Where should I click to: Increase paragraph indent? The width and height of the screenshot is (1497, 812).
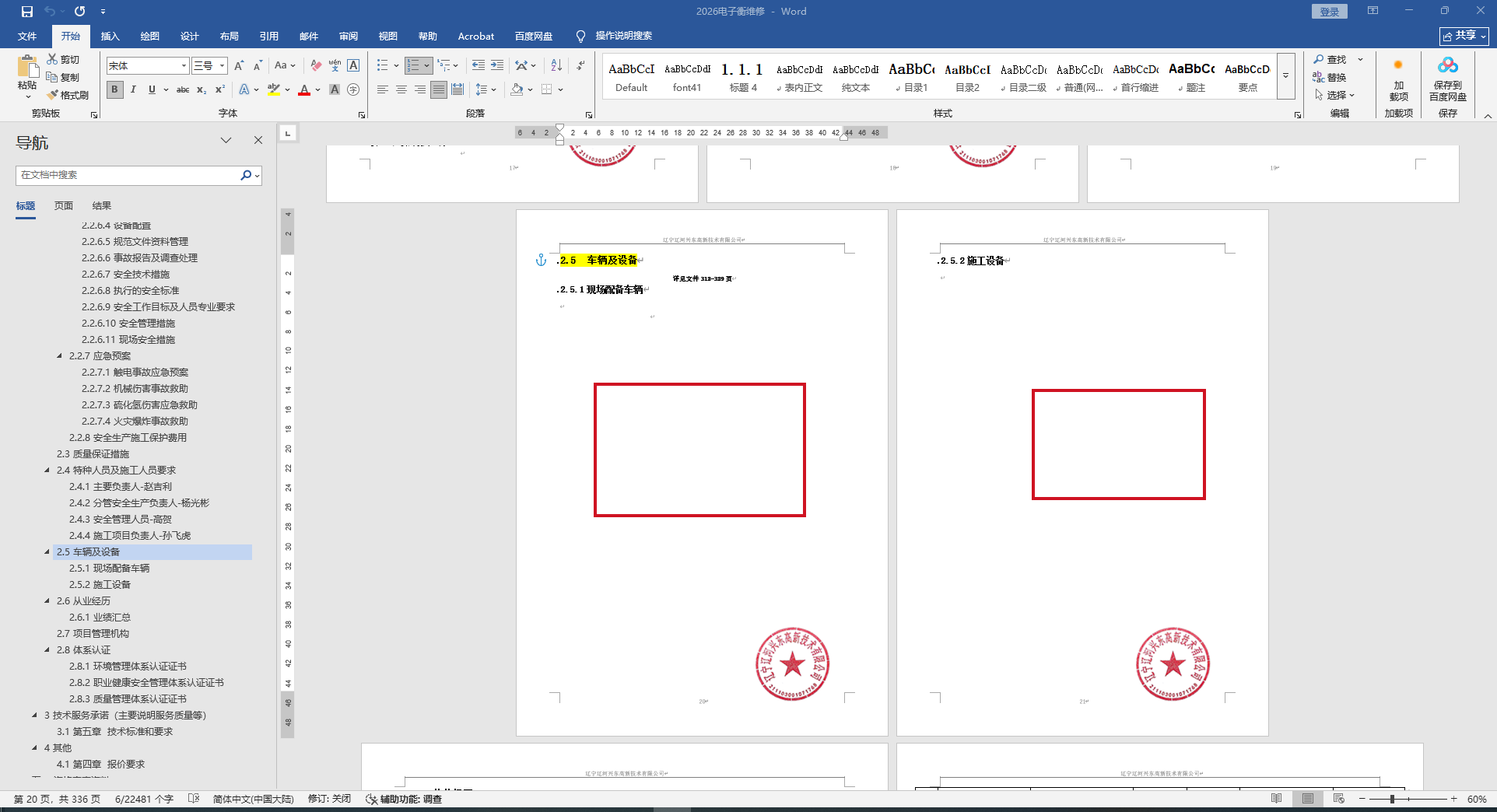point(497,66)
